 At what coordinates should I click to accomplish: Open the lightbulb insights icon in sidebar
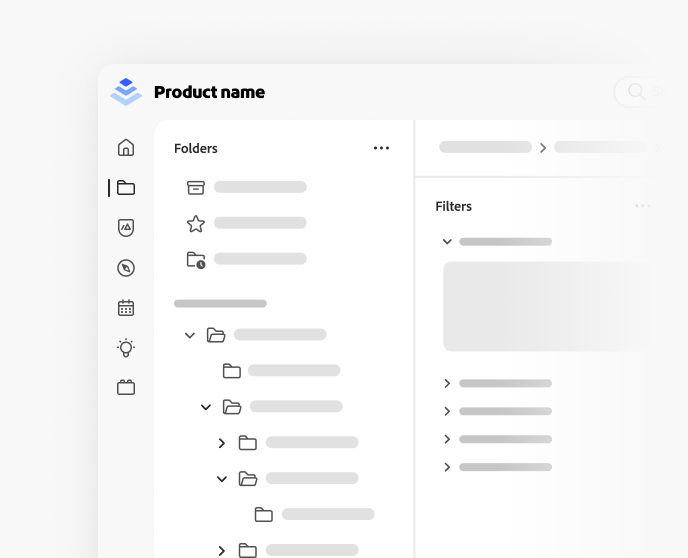click(x=126, y=348)
